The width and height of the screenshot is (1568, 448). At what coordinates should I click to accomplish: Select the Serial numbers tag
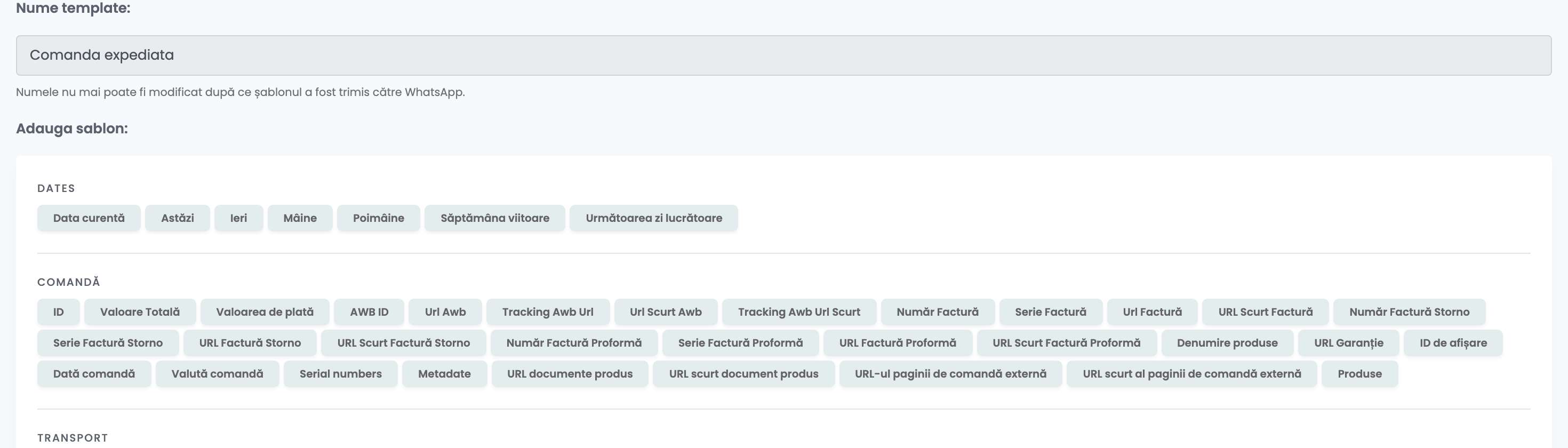(x=341, y=374)
